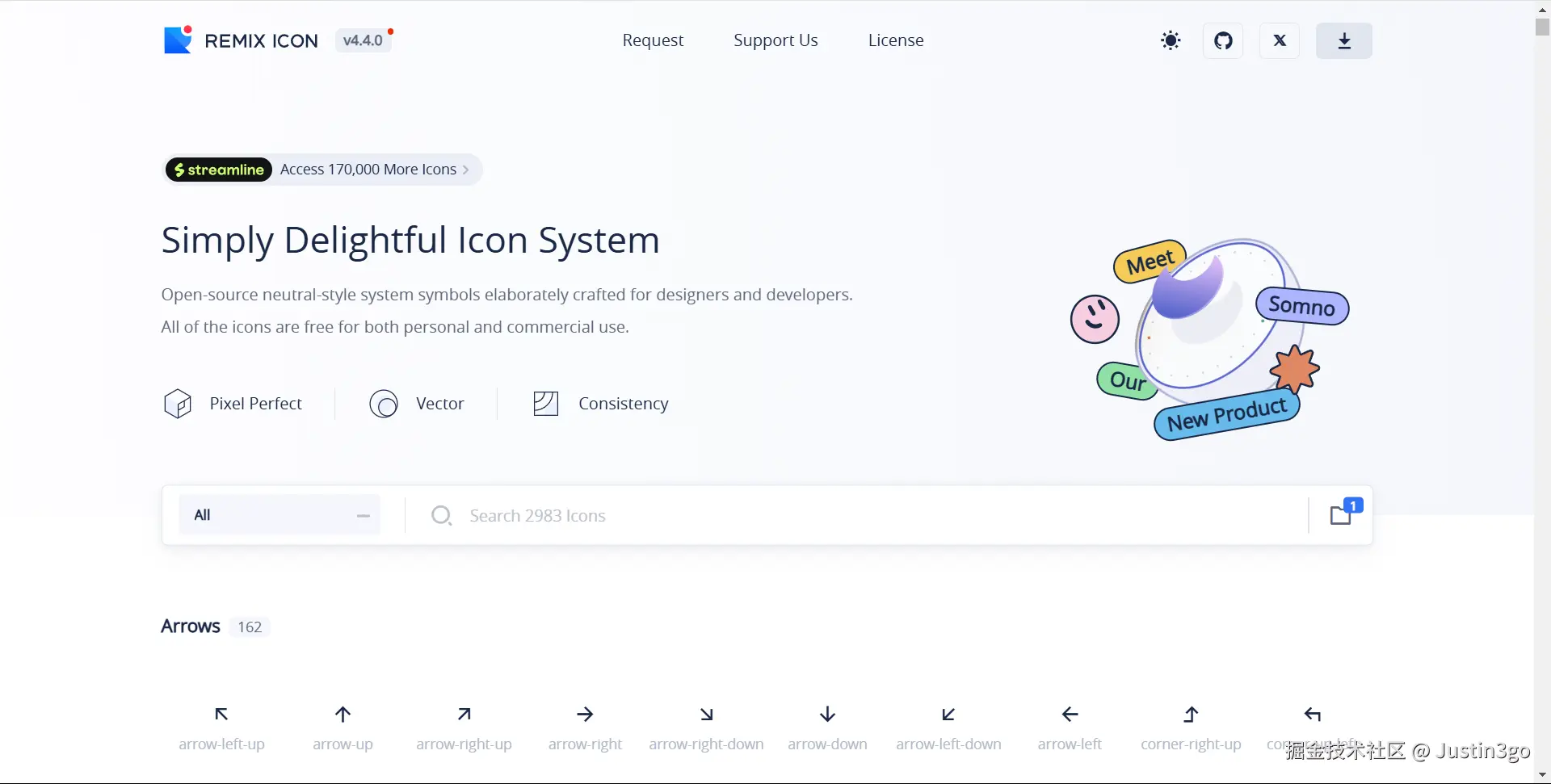
Task: Select the arrow-right-down icon
Action: click(707, 714)
